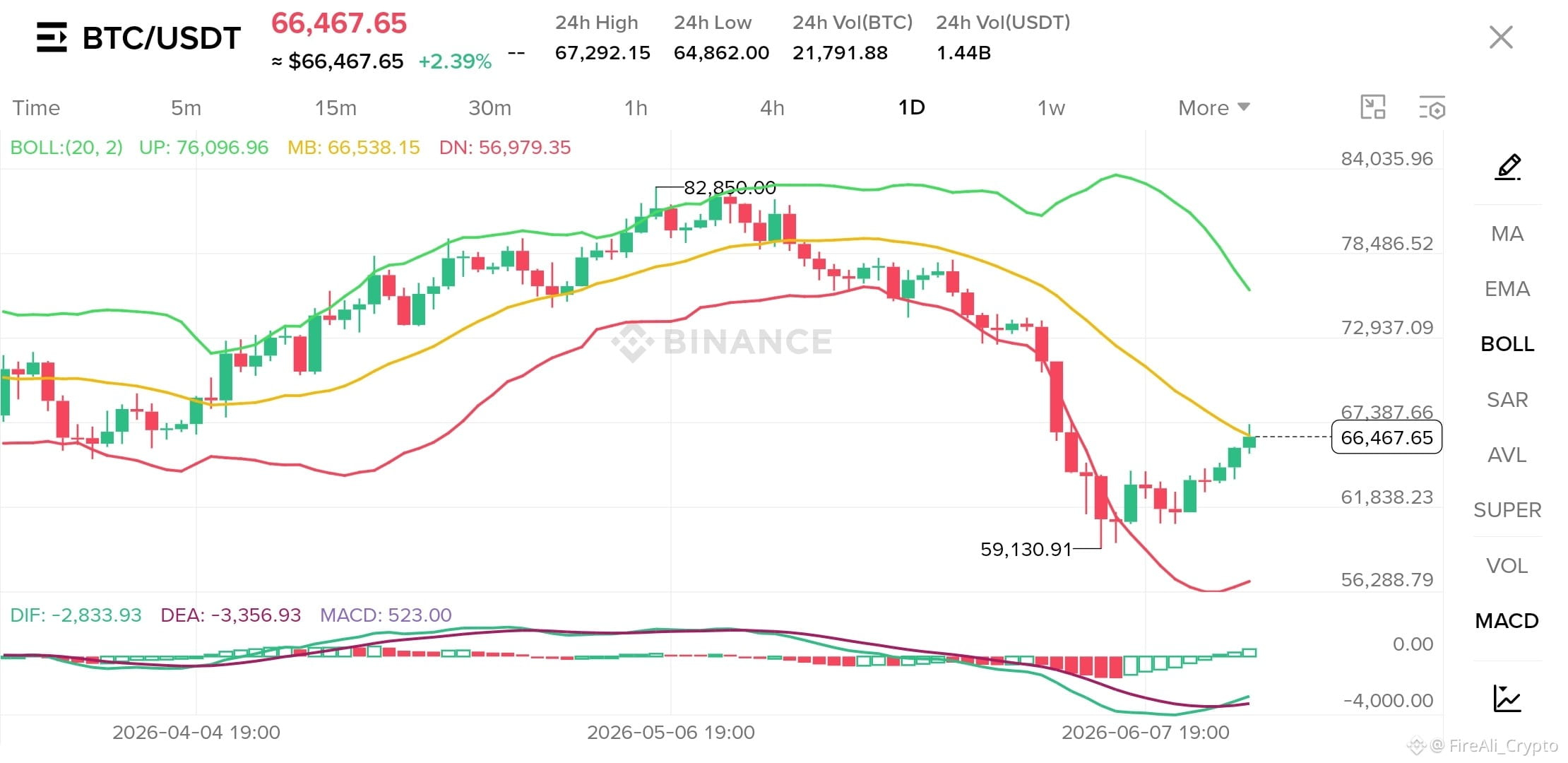Click the 78,486.52 price axis label
Screen dimensions: 1568x763
tap(1387, 244)
